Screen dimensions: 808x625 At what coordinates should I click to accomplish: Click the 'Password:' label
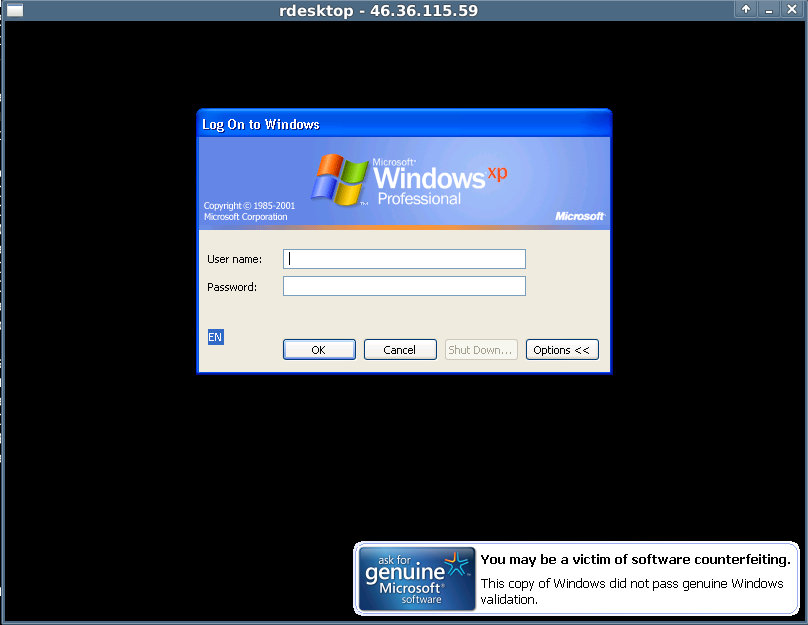[x=232, y=287]
